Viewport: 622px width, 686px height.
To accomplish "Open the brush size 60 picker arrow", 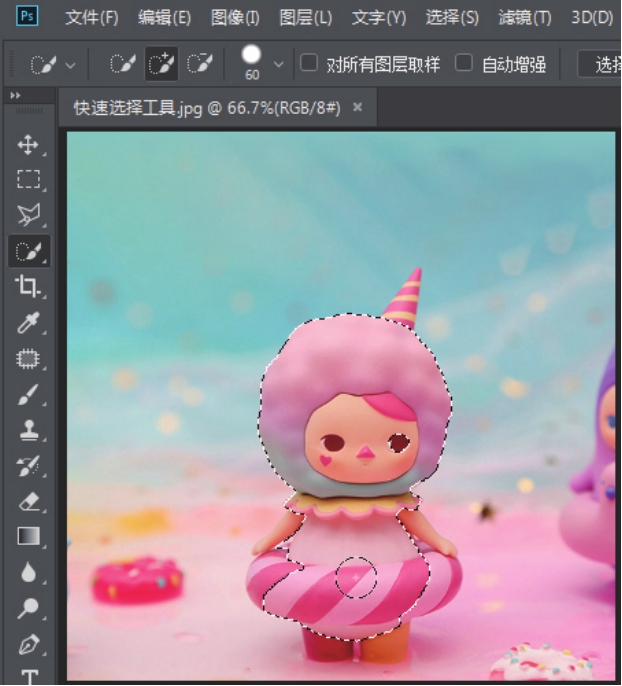I will [x=278, y=65].
